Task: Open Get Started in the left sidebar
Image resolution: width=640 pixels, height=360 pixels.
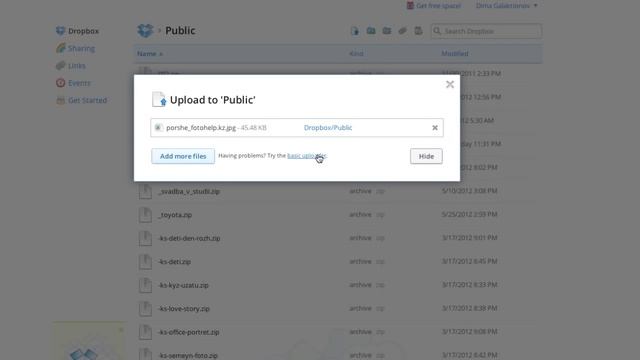Action: tap(87, 100)
